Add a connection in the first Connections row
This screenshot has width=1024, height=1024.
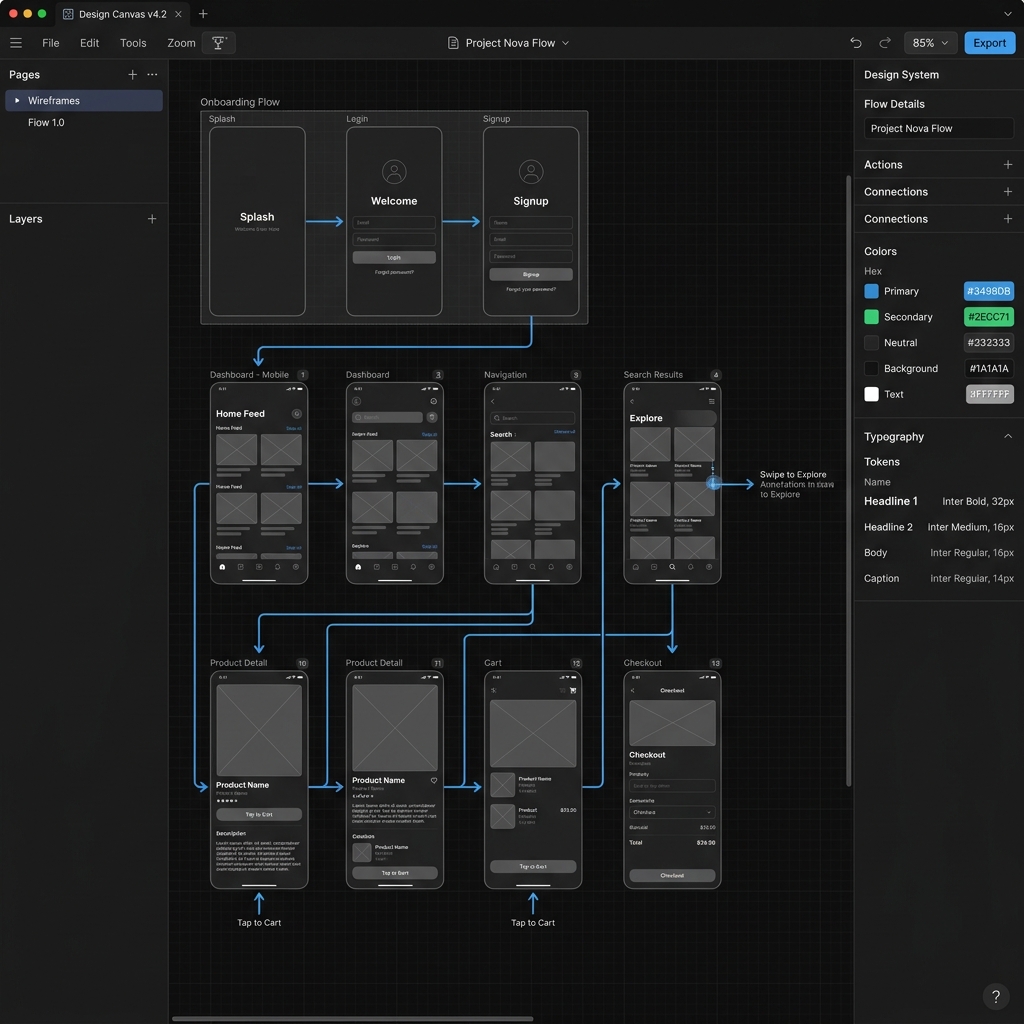tap(1008, 191)
